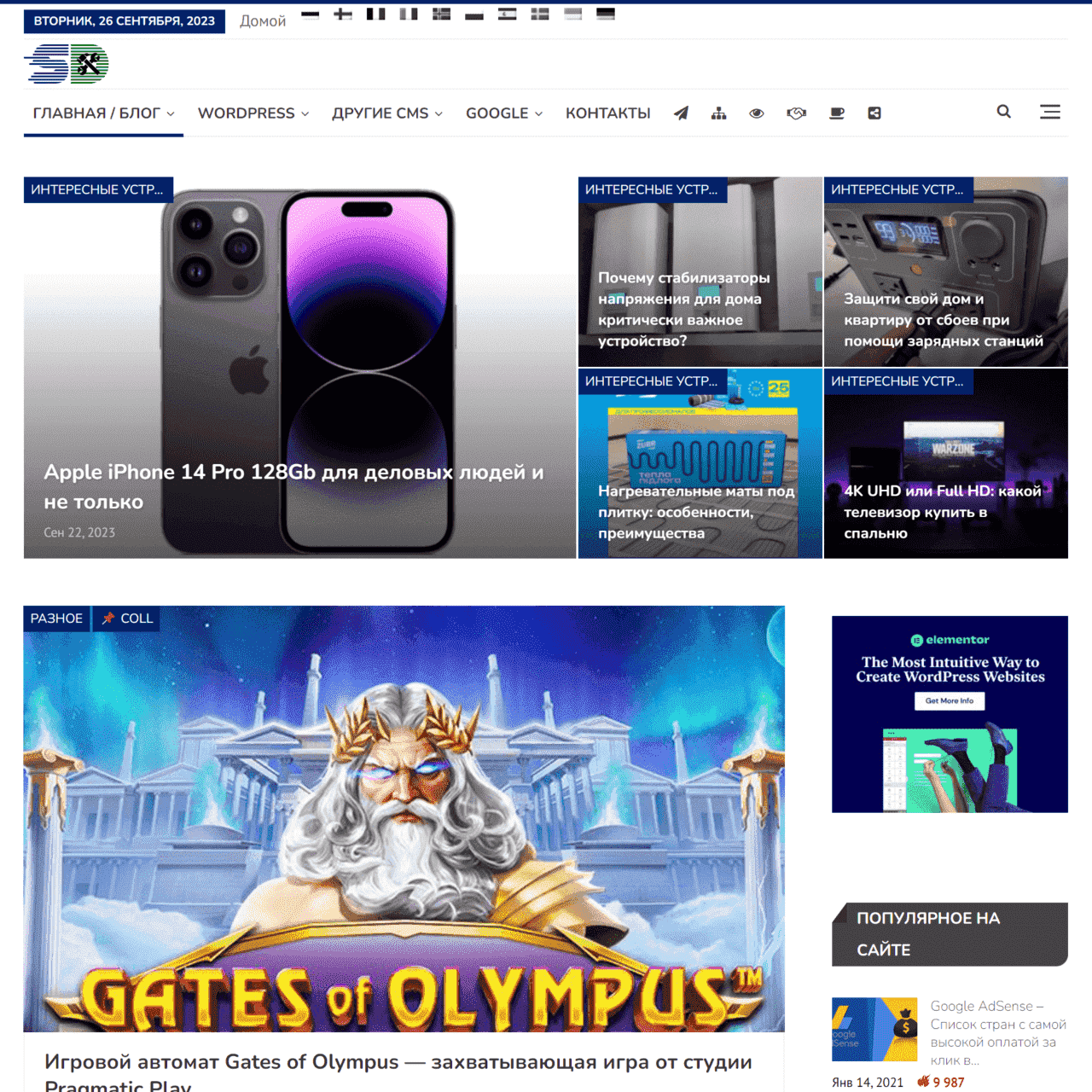Expand the GOOGLE dropdown menu
Screen dimensions: 1092x1092
[x=504, y=113]
